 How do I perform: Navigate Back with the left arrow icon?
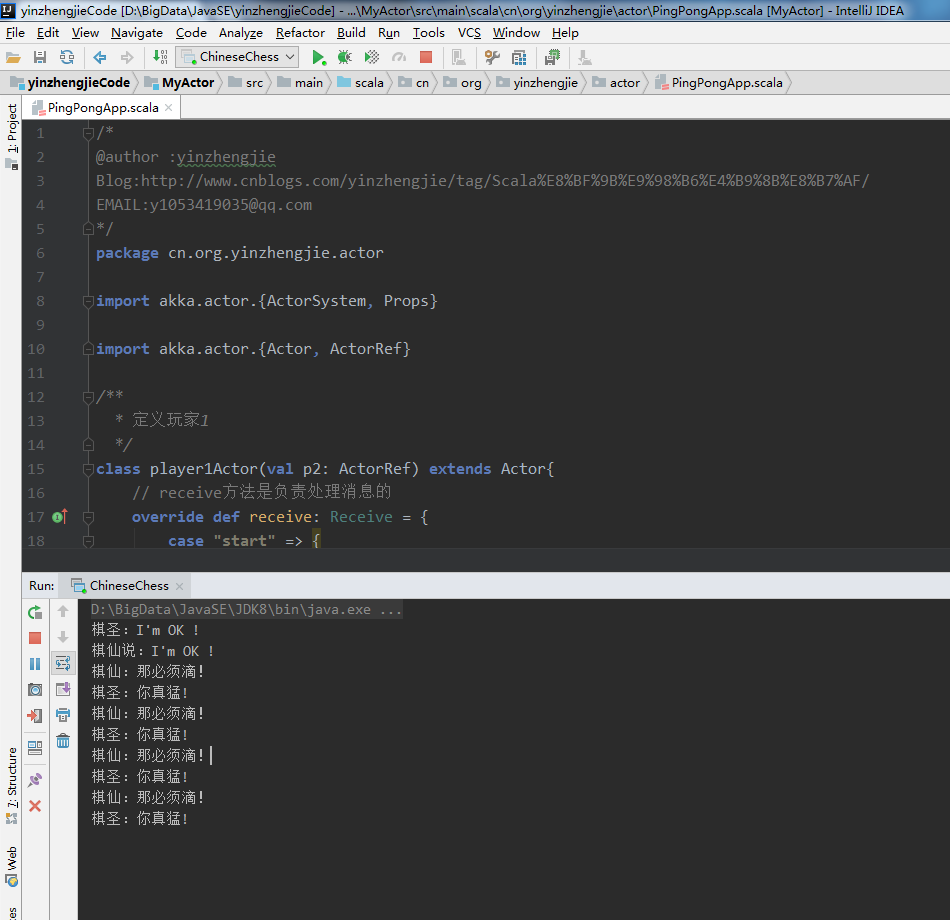tap(100, 58)
